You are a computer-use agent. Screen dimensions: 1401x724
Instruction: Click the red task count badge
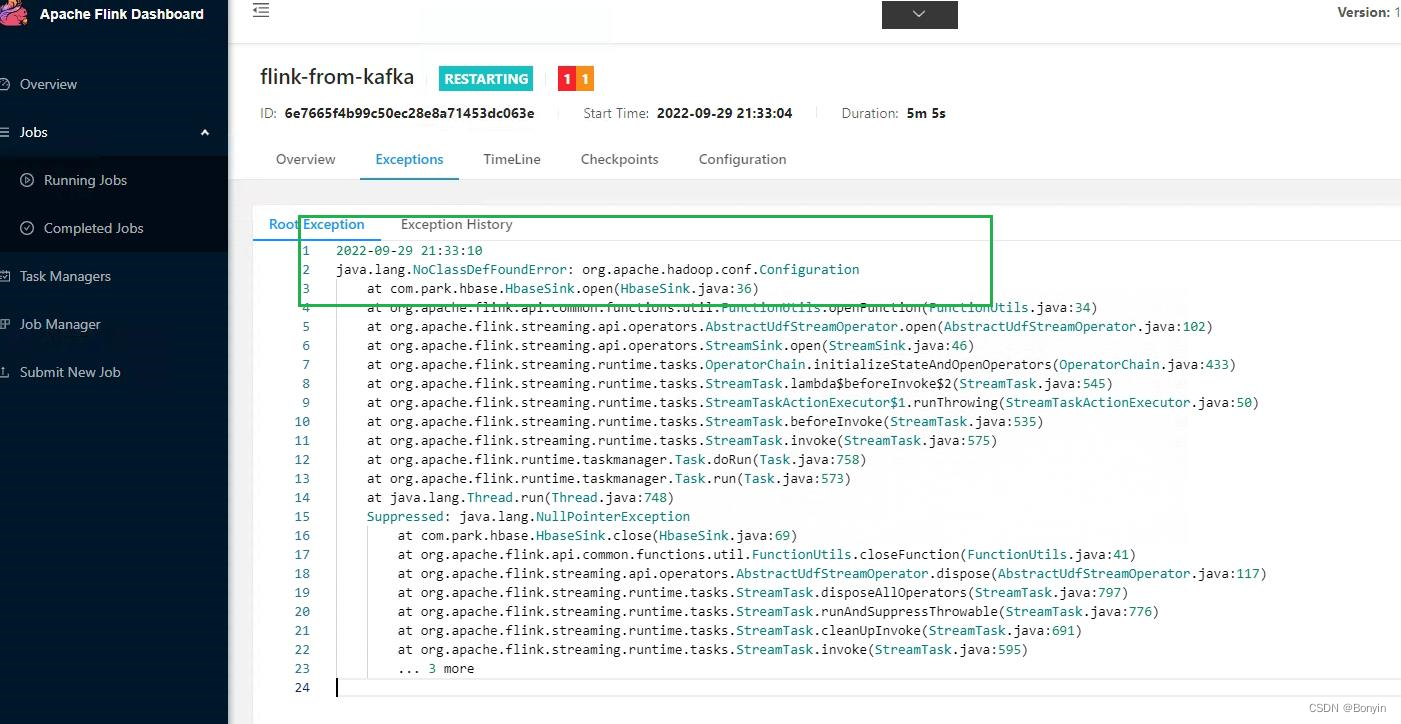[x=567, y=79]
